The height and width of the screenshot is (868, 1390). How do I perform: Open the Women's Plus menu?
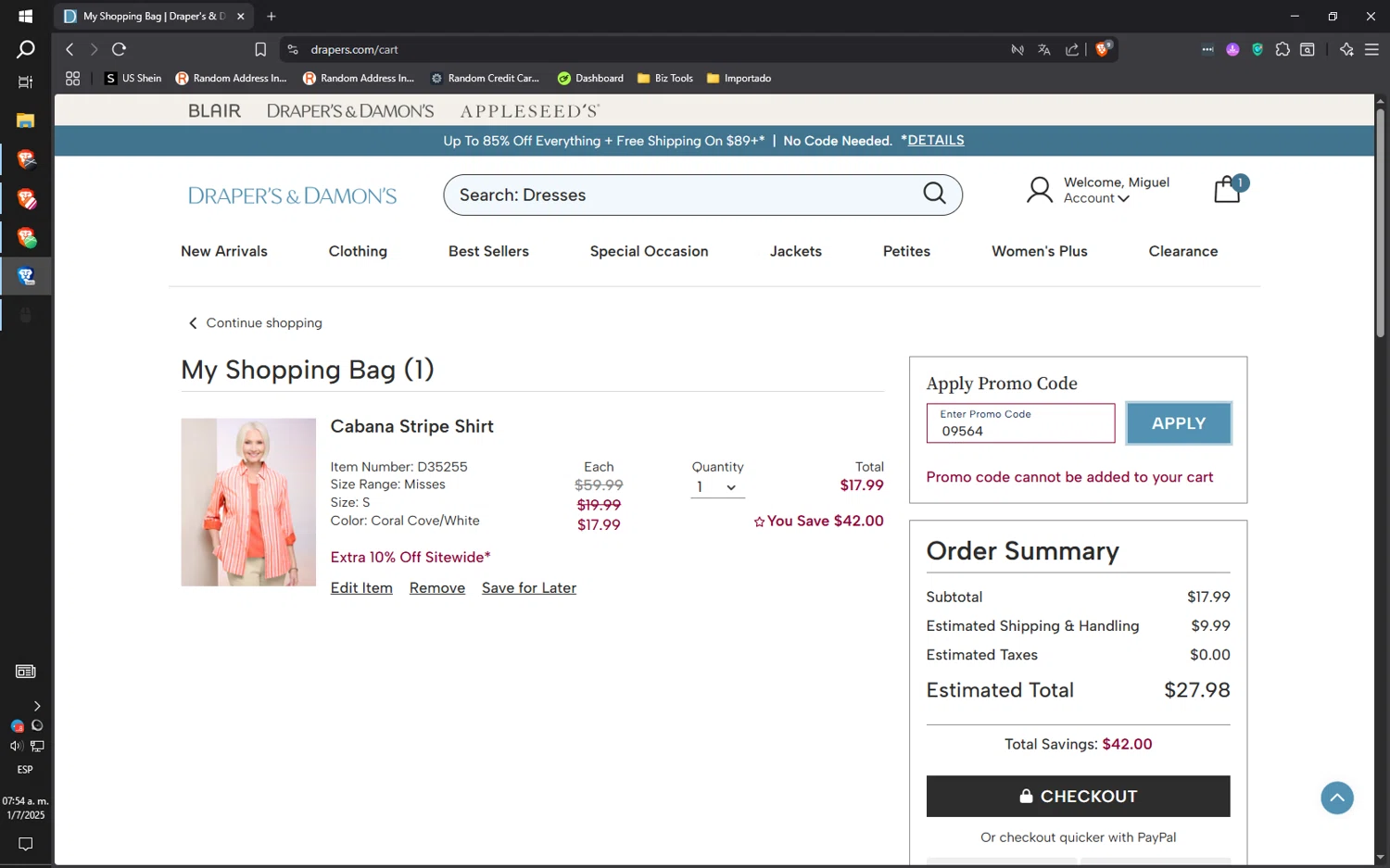point(1039,251)
